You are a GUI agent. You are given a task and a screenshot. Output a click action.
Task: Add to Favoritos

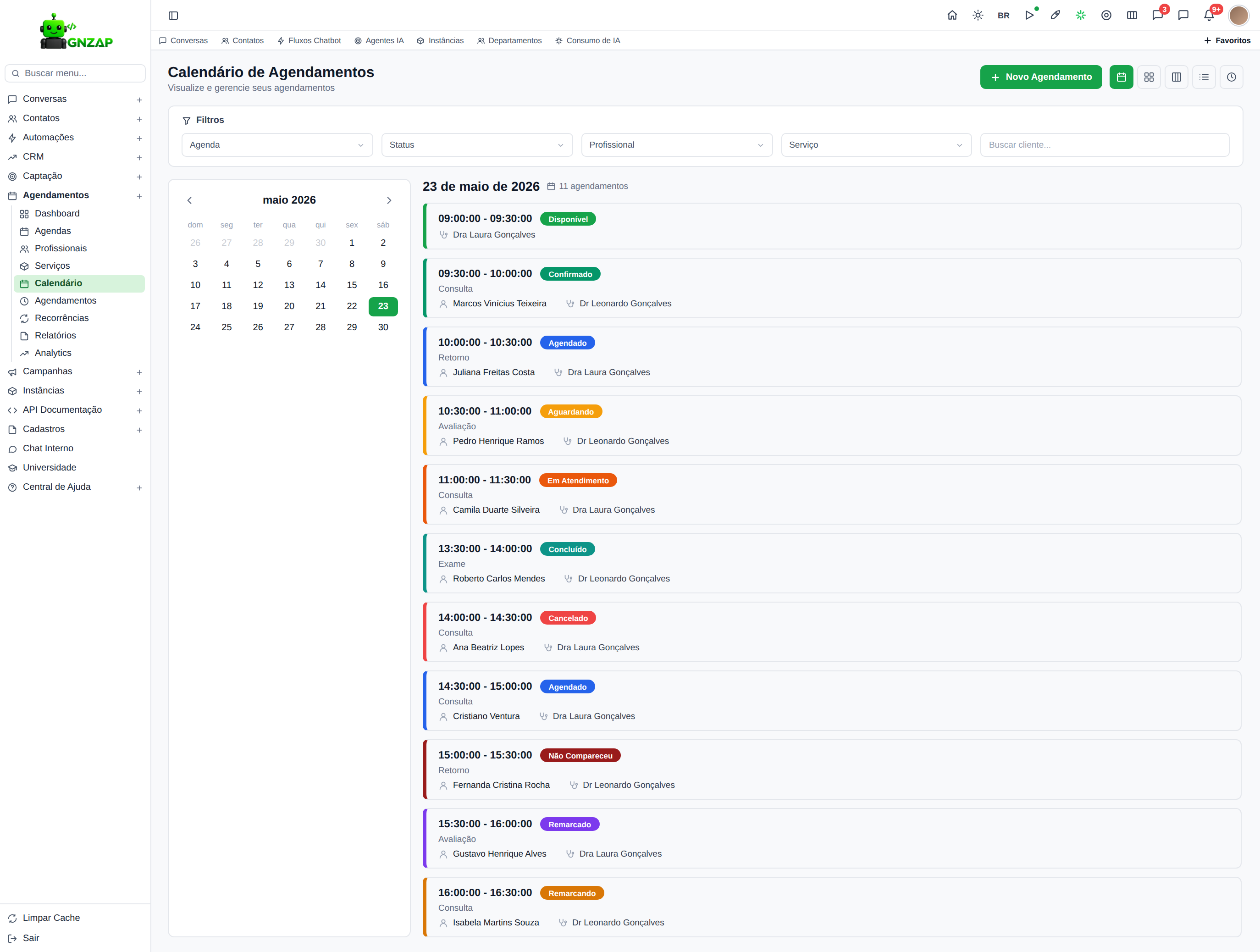pyautogui.click(x=1227, y=40)
